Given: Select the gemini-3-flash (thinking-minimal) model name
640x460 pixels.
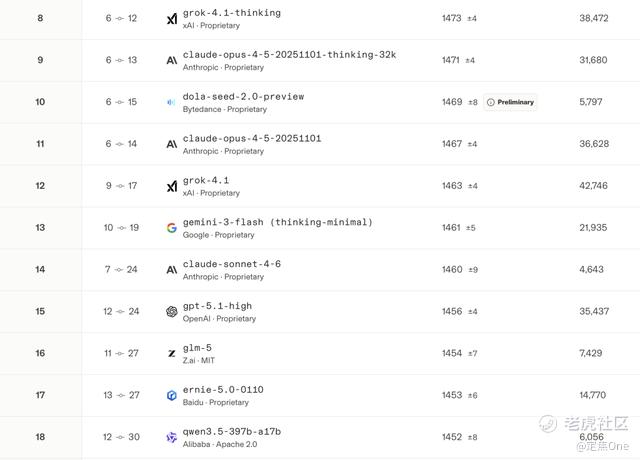Looking at the screenshot, I should [277, 222].
